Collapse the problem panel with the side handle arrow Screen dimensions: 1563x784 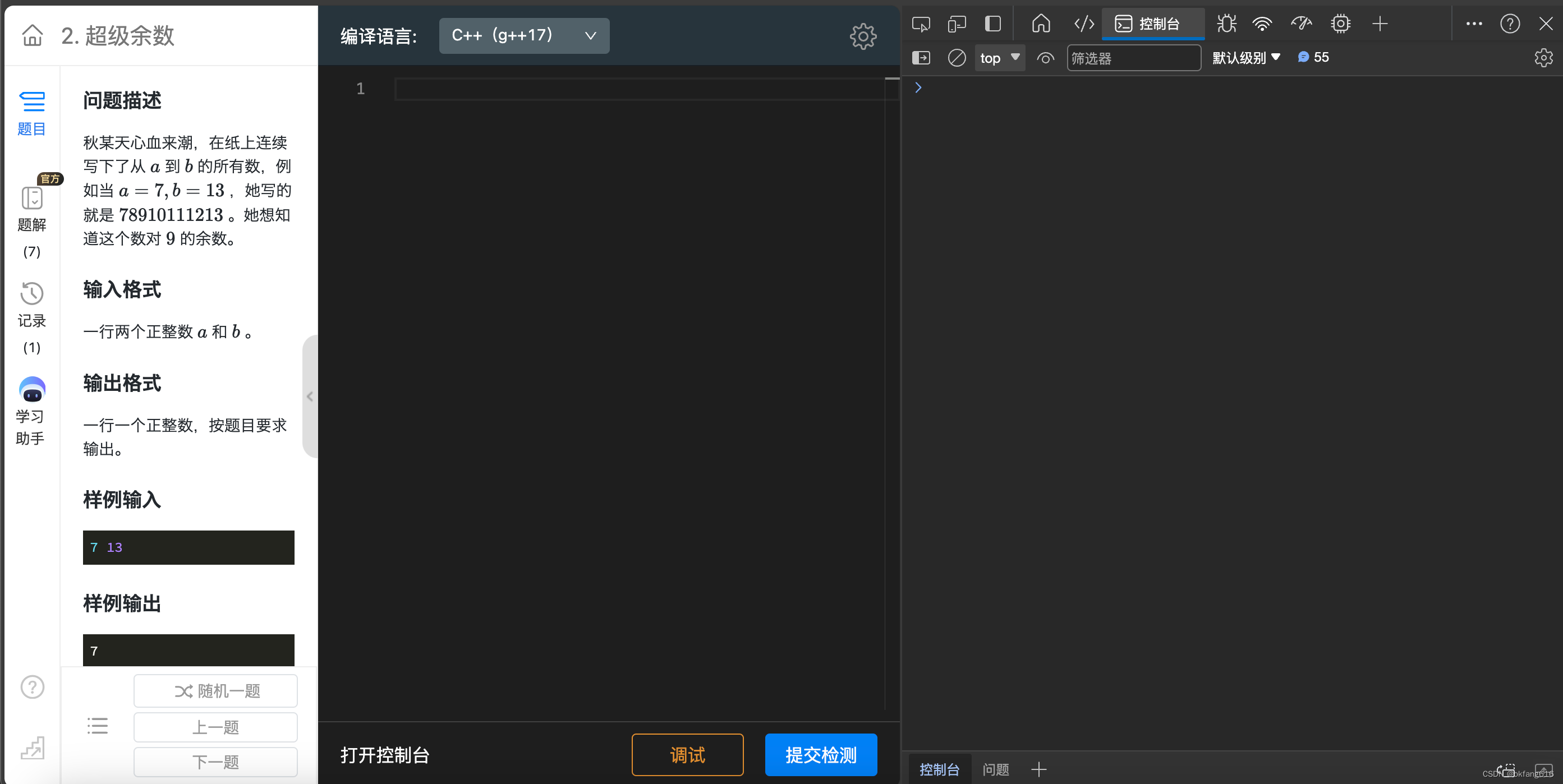[310, 396]
